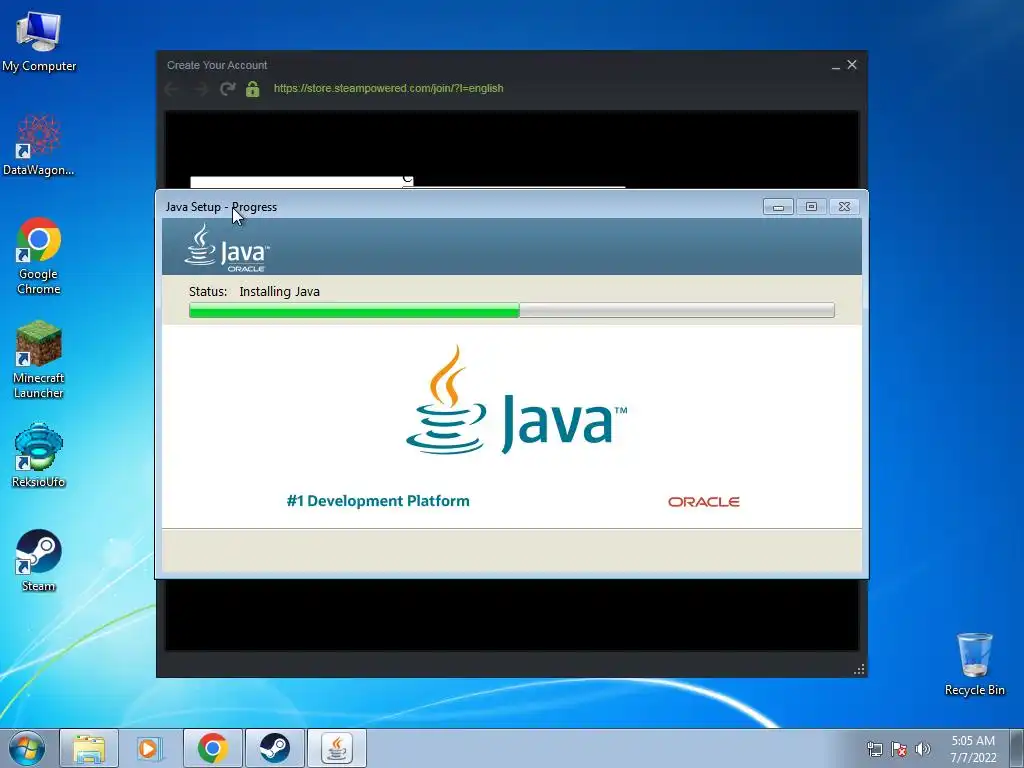Click the Java logo in the header banner
The width and height of the screenshot is (1024, 768).
[x=227, y=248]
